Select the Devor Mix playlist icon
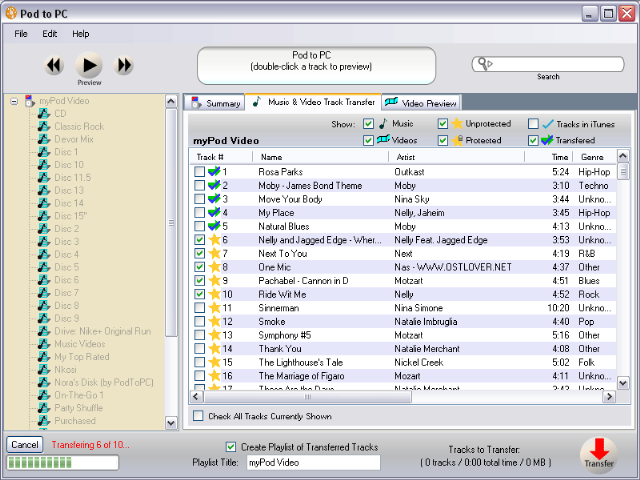Screen dimensions: 640x480 (x=44, y=139)
